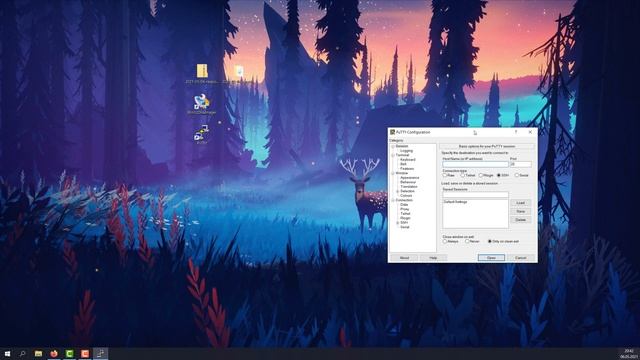Click the green app icon in taskbar
The width and height of the screenshot is (640, 360).
click(69, 353)
